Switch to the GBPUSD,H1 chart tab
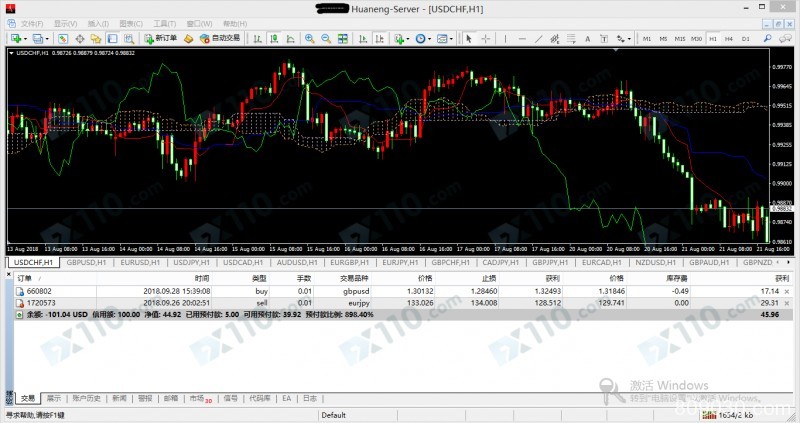800x423 pixels. pos(86,262)
